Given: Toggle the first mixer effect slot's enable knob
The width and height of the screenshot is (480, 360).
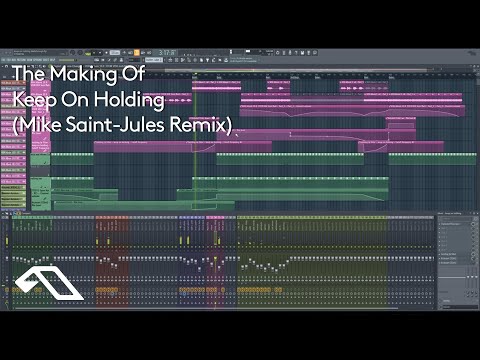Looking at the screenshot, I should point(473,224).
